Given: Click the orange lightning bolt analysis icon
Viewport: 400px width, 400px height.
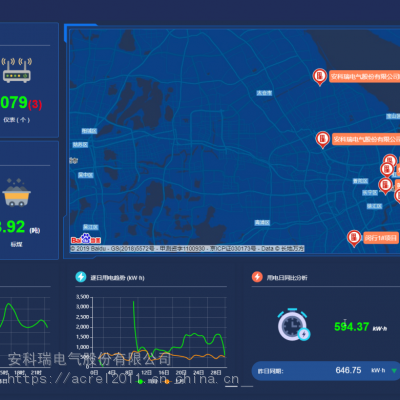Looking at the screenshot, I should point(257,277).
